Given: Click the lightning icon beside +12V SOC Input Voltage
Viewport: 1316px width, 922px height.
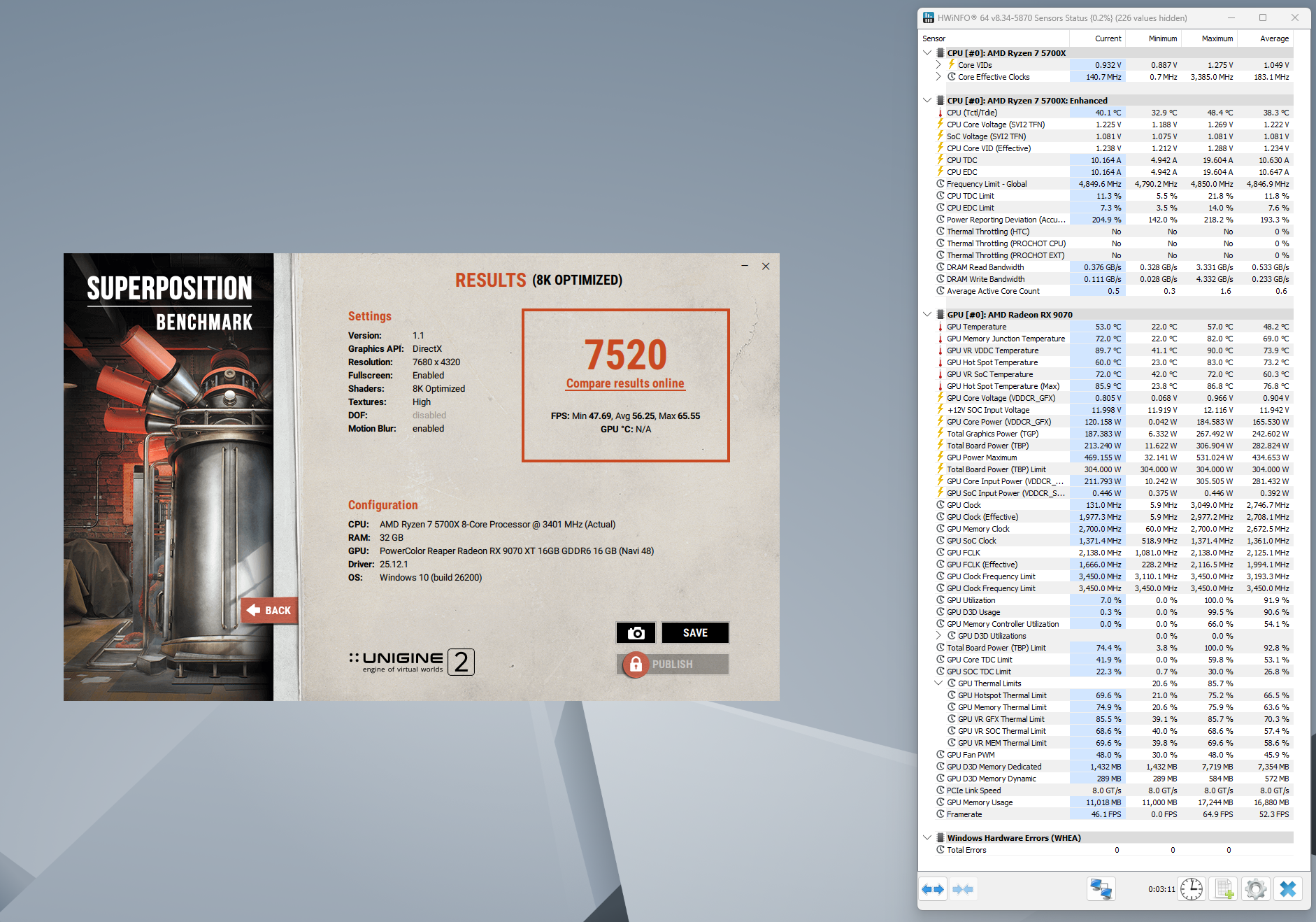Looking at the screenshot, I should [940, 410].
